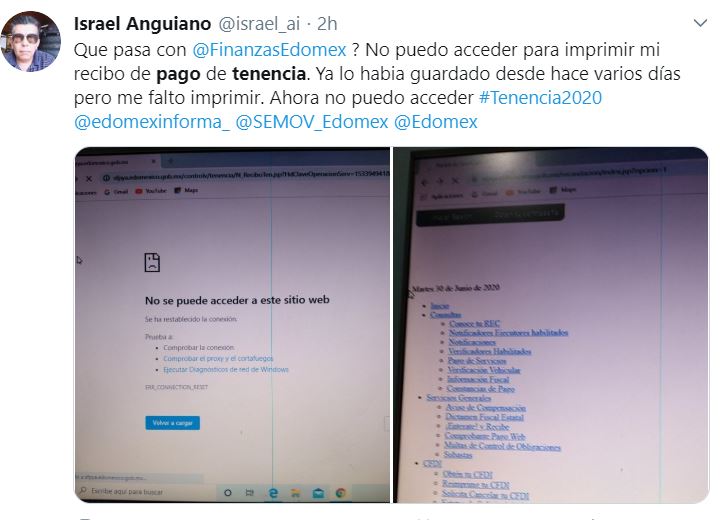View the left error page photo
720x520 pixels.
coord(232,325)
